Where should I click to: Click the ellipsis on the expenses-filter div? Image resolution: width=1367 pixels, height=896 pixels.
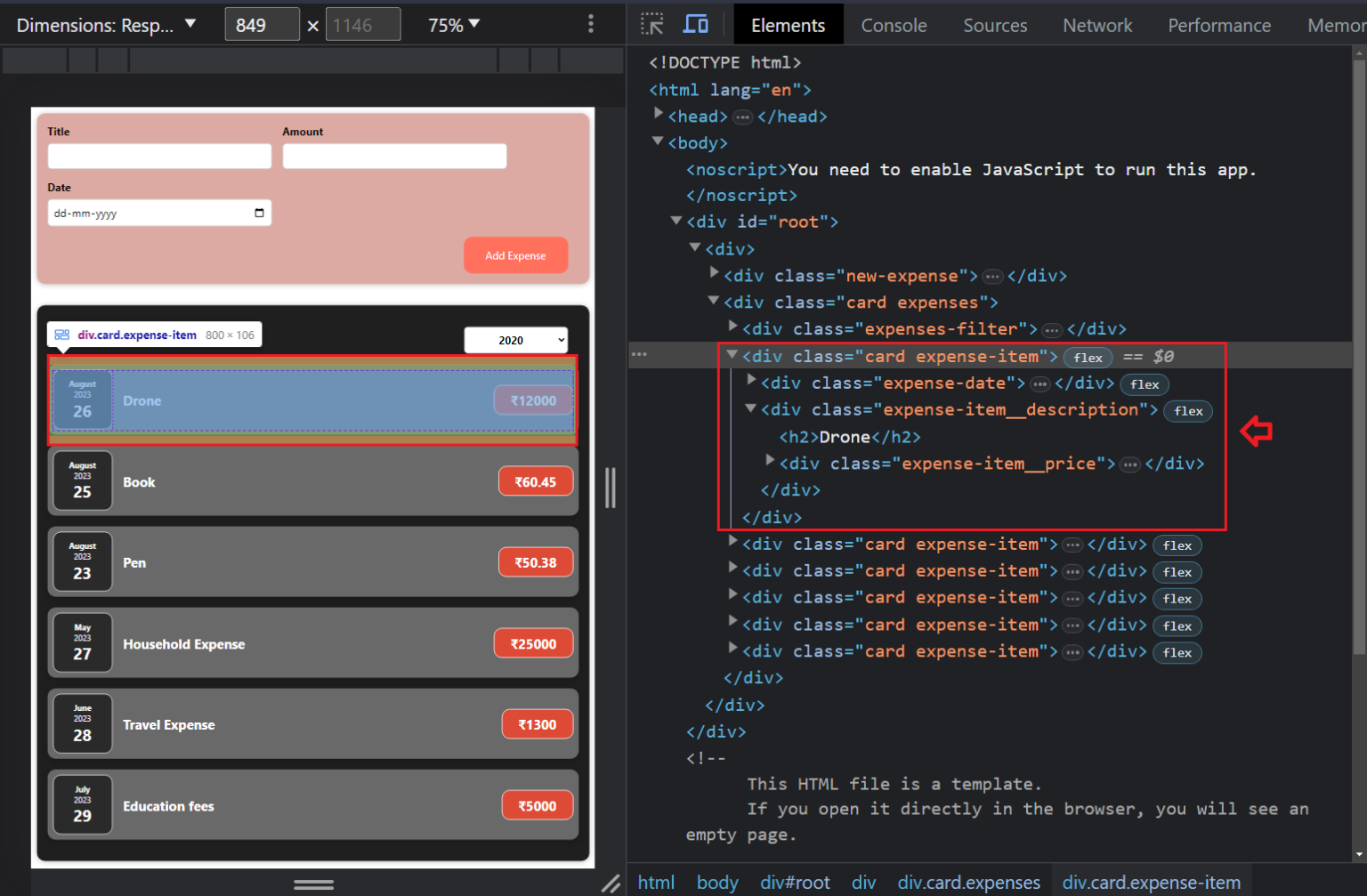click(x=1052, y=329)
